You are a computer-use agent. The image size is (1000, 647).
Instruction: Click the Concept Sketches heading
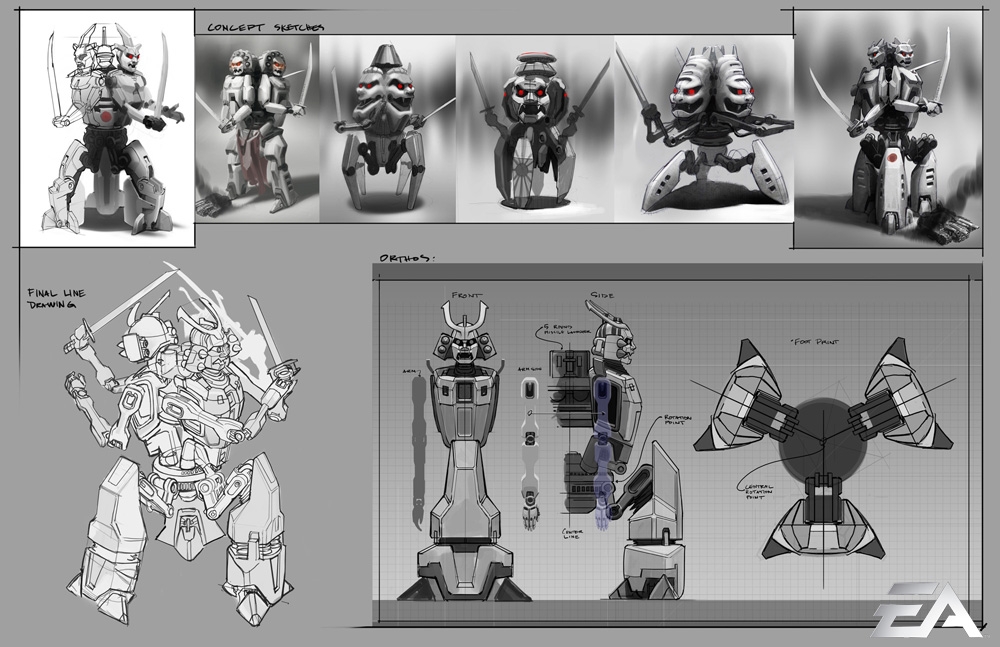[x=265, y=27]
